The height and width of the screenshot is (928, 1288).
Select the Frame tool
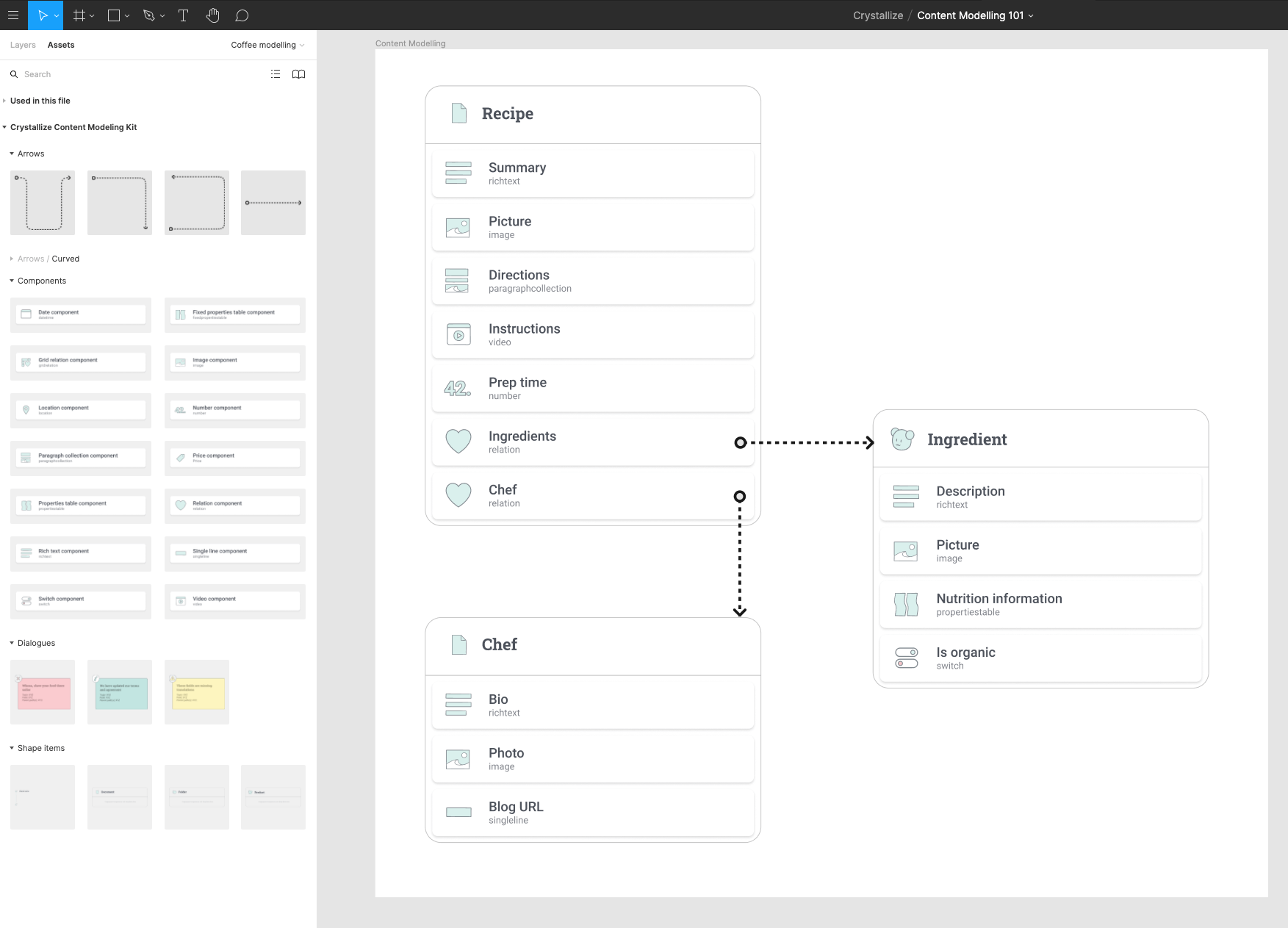point(79,15)
